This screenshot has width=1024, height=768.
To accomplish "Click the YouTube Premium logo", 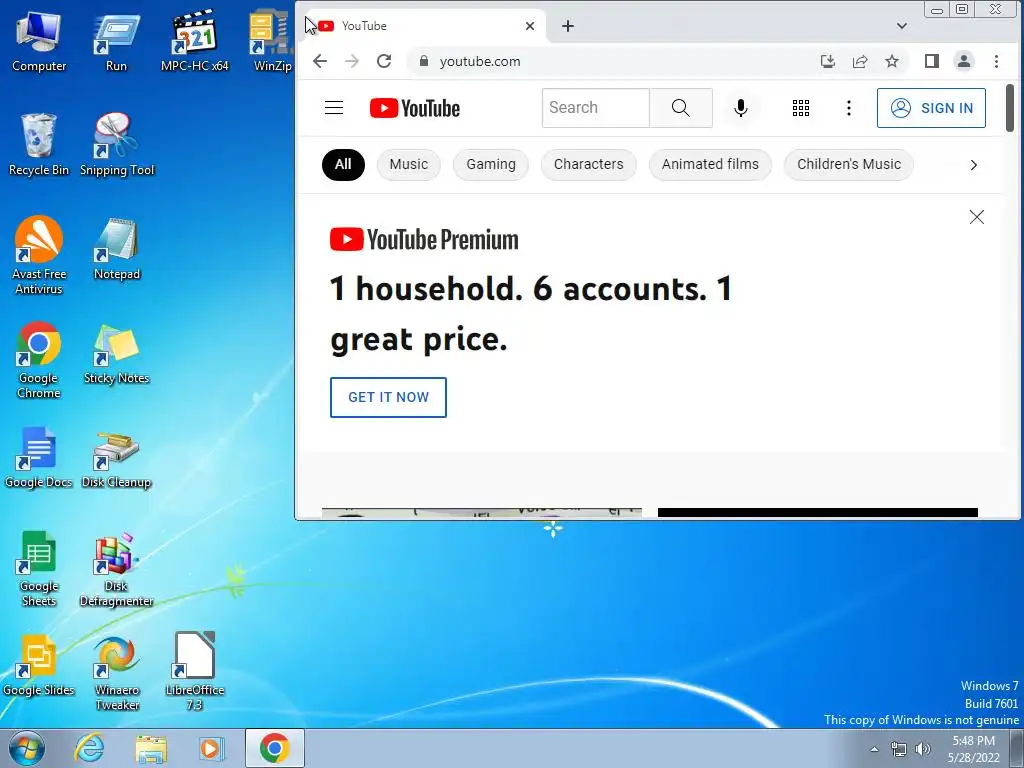I will coord(424,240).
